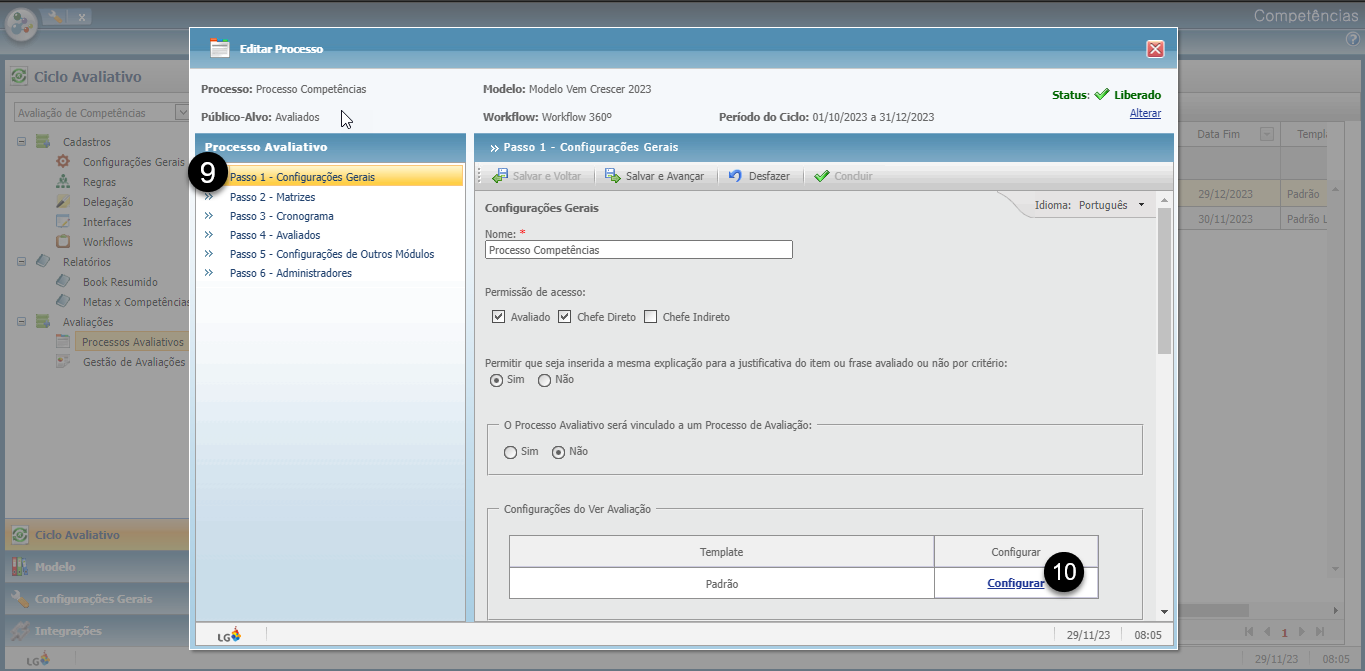Image resolution: width=1365 pixels, height=671 pixels.
Task: Click the chevron icon beside Passo 6
Action: 209,273
